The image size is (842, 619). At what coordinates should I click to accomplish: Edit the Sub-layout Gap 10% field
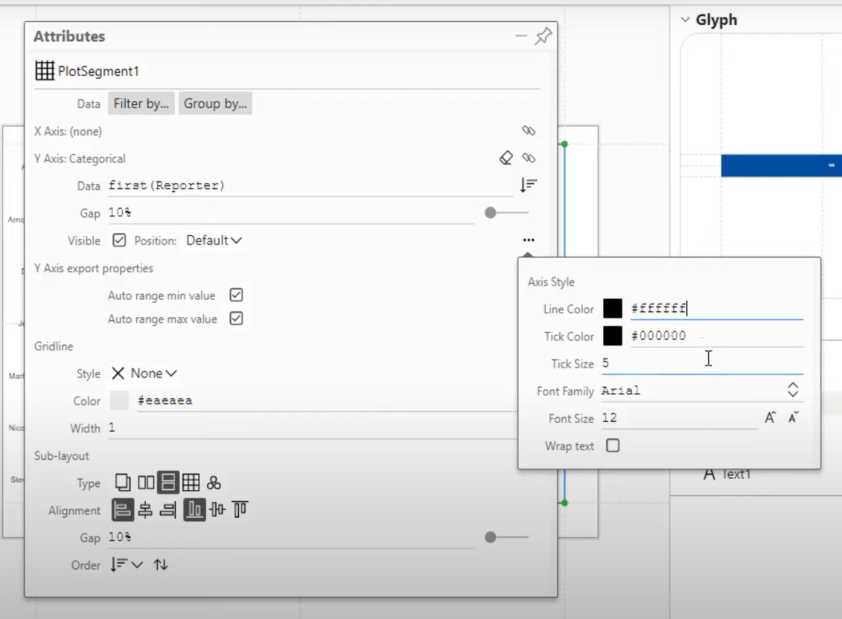point(291,537)
